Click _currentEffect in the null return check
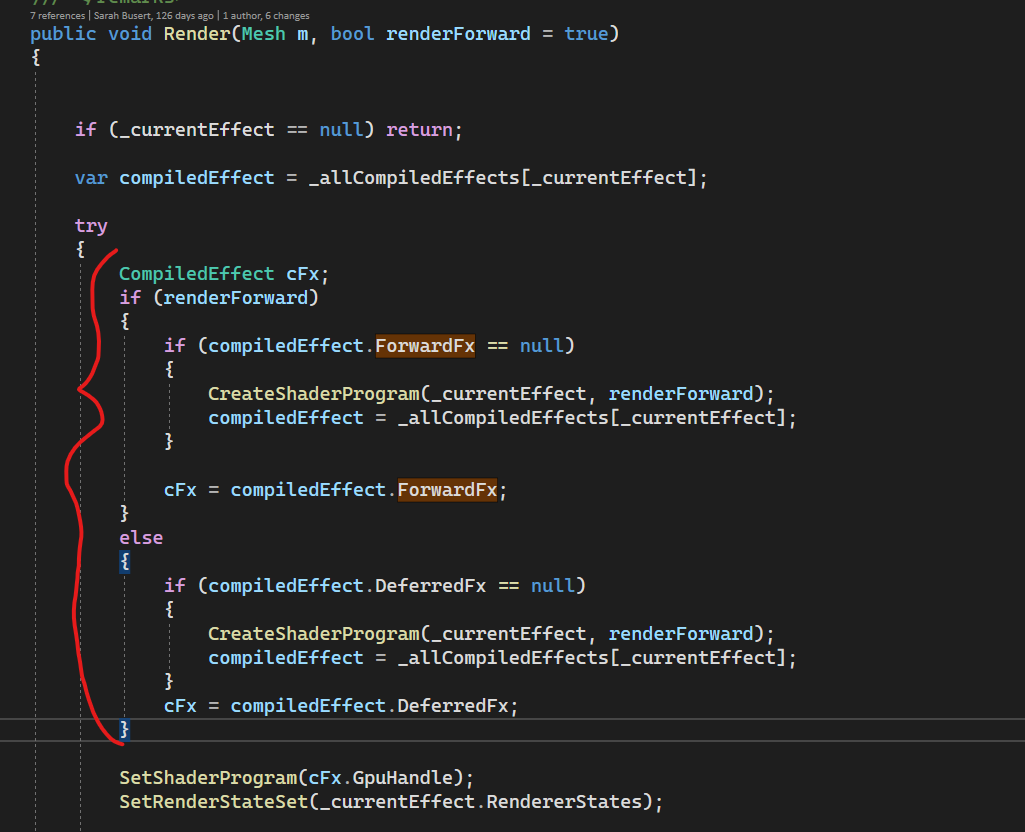The height and width of the screenshot is (832, 1025). point(197,130)
